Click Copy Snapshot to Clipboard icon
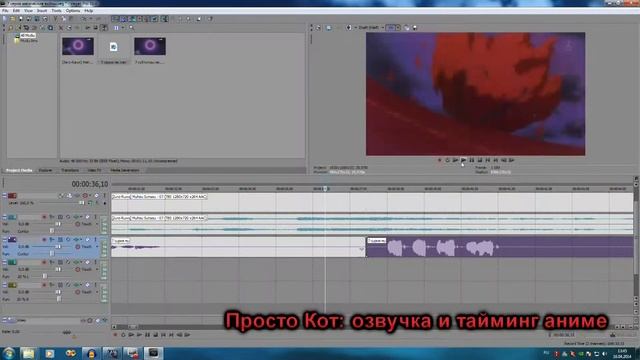This screenshot has width=640, height=360. click(x=407, y=28)
